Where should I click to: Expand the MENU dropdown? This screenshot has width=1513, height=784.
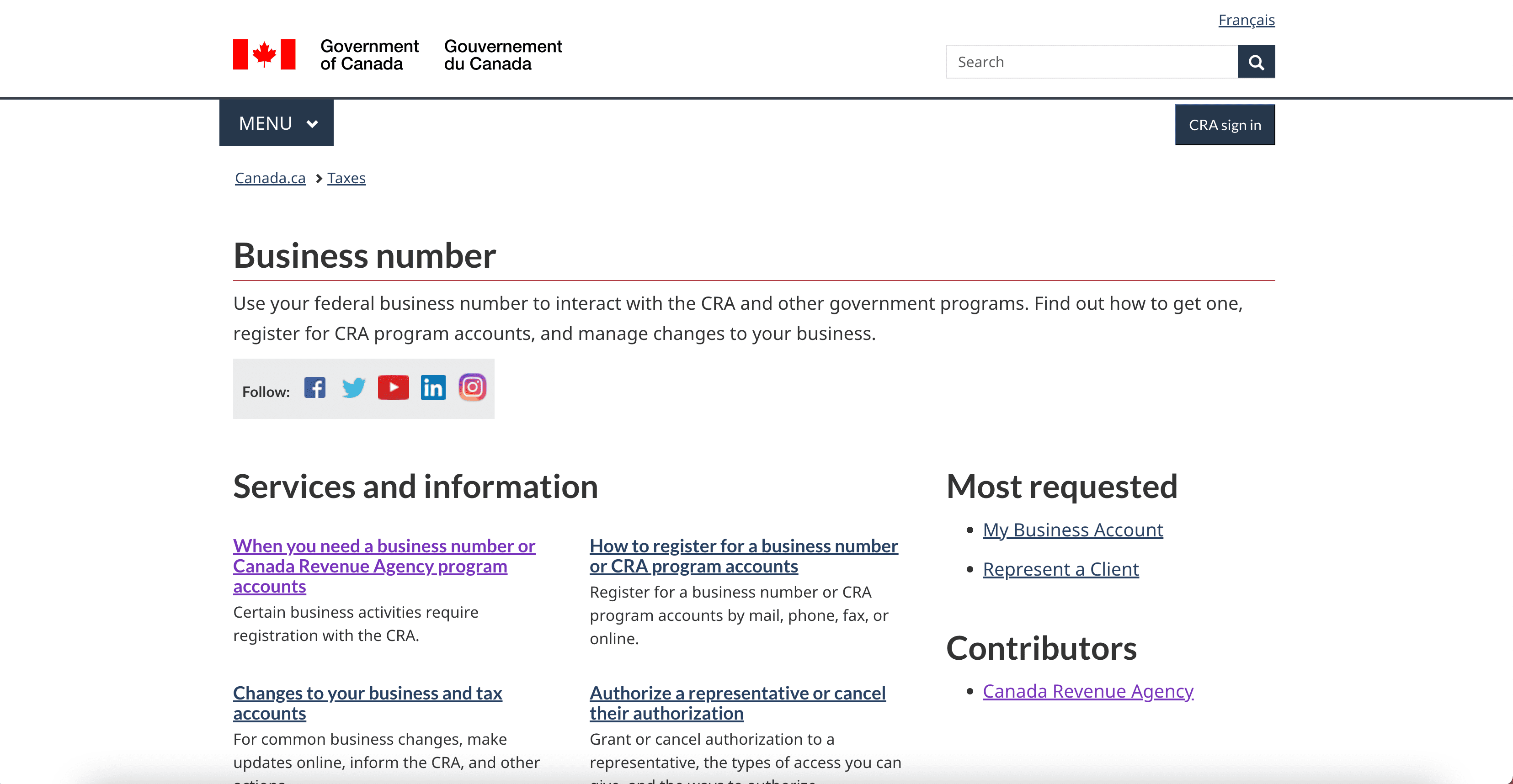click(276, 123)
